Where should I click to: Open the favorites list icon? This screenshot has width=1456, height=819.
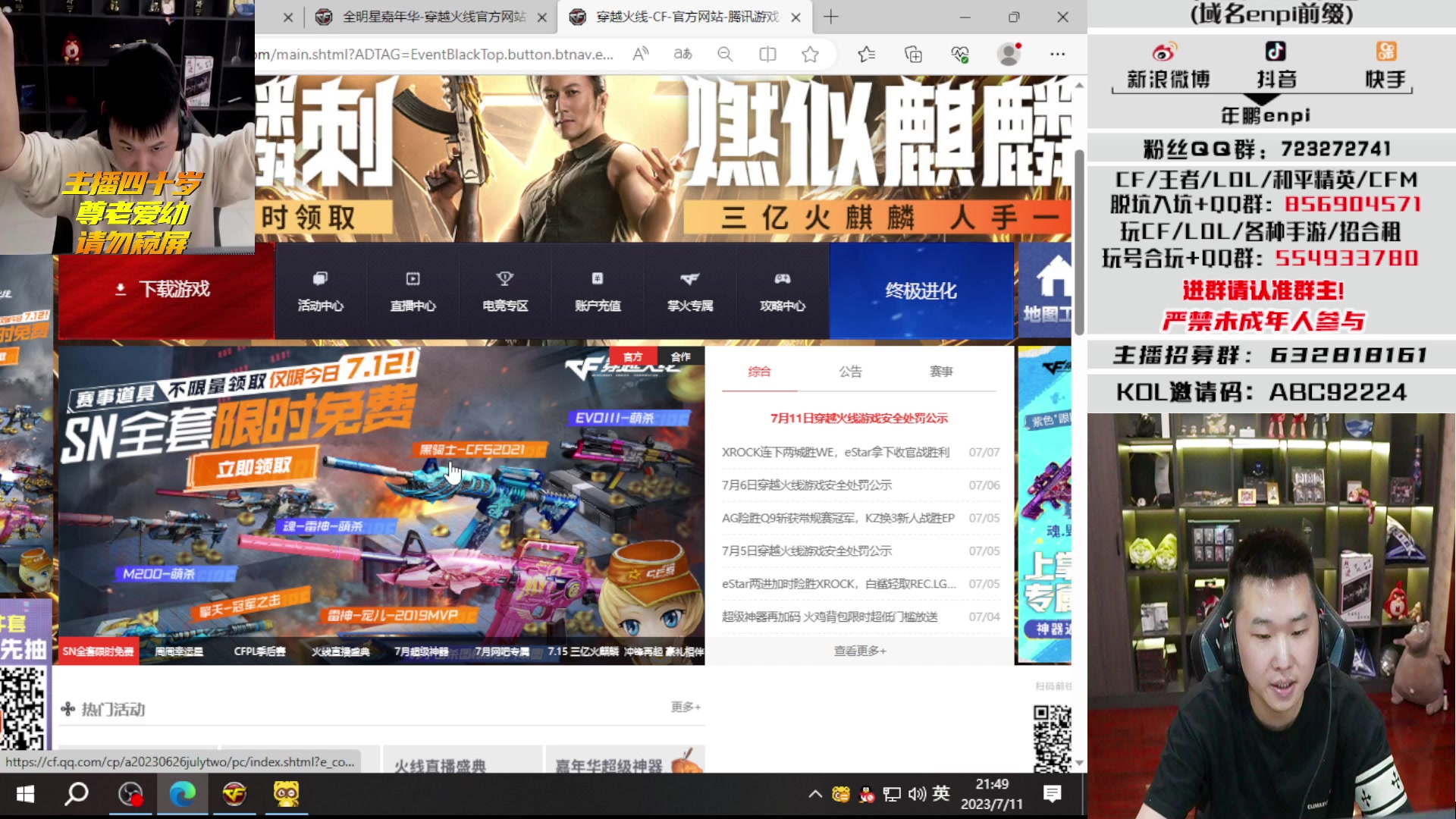click(866, 54)
